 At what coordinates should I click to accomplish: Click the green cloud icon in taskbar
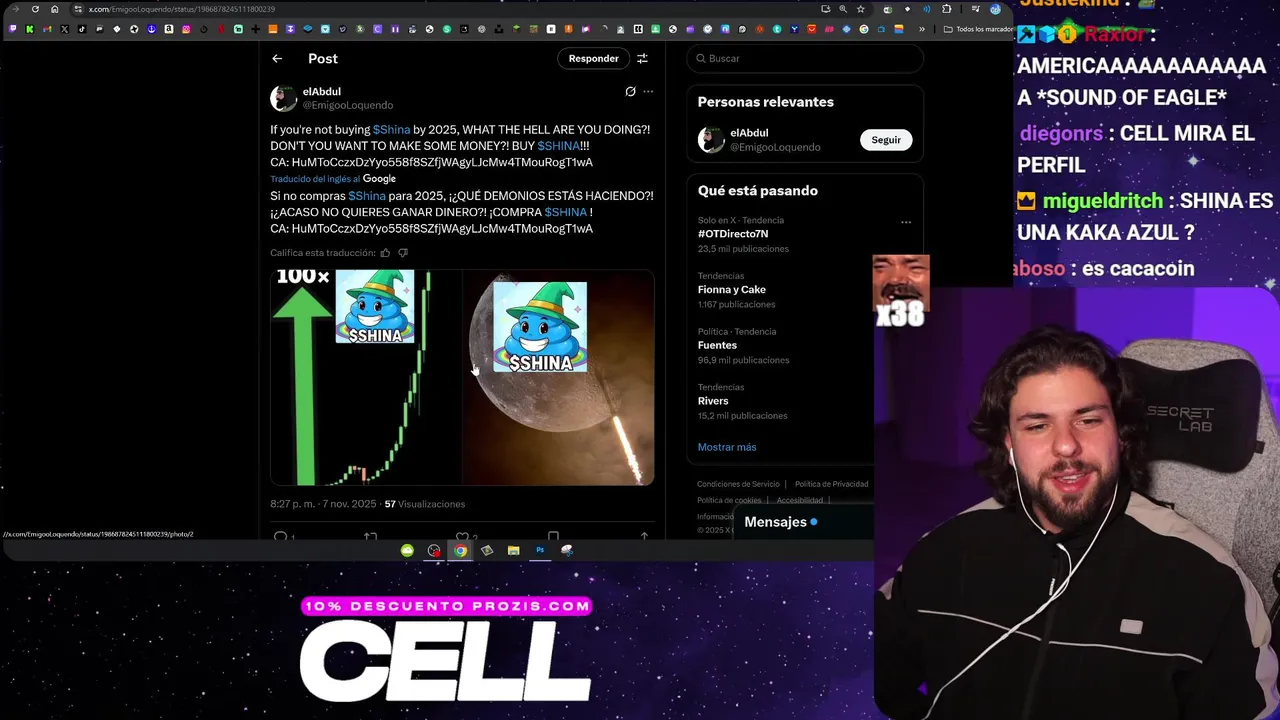point(407,550)
